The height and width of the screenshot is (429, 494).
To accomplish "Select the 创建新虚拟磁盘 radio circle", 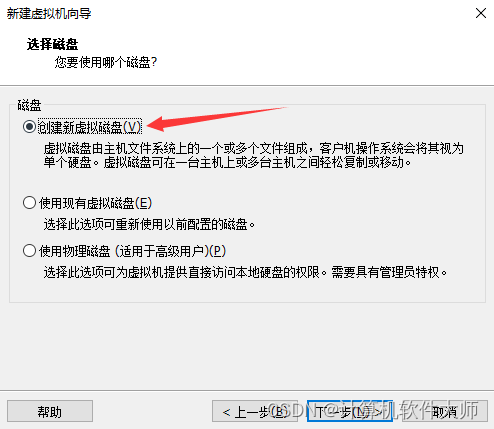I will [x=29, y=127].
